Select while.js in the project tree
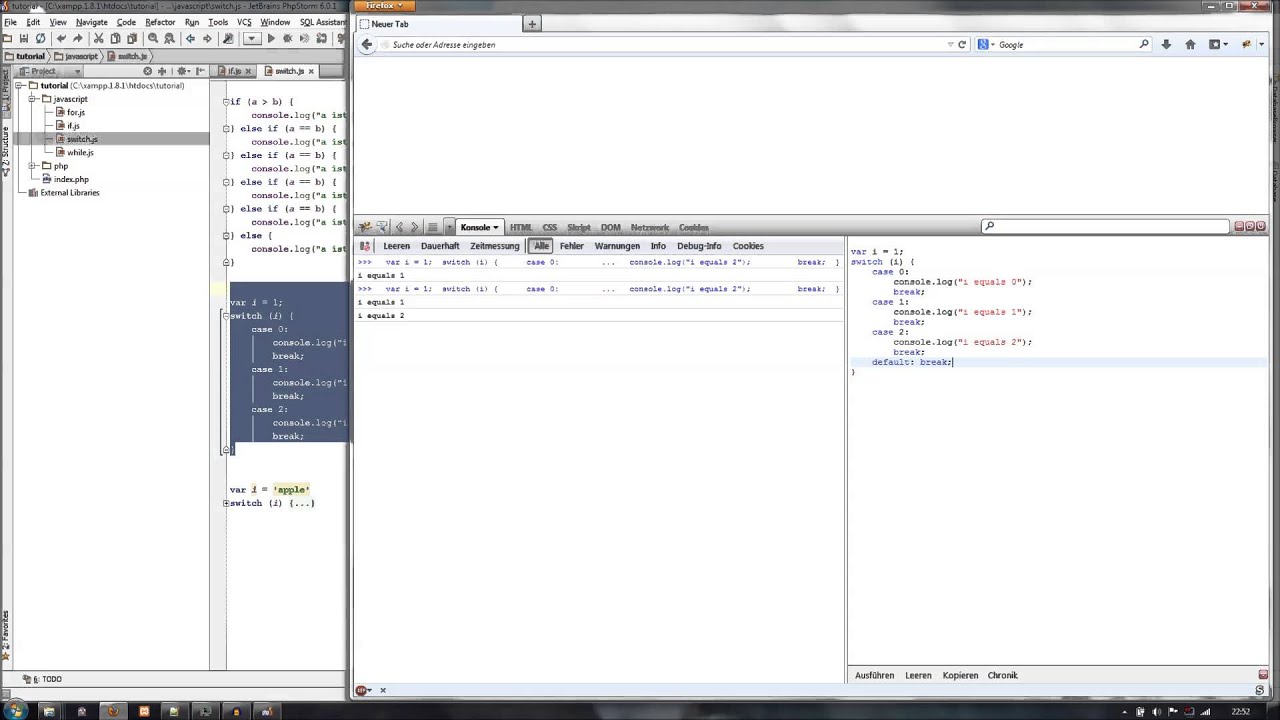 coord(74,152)
